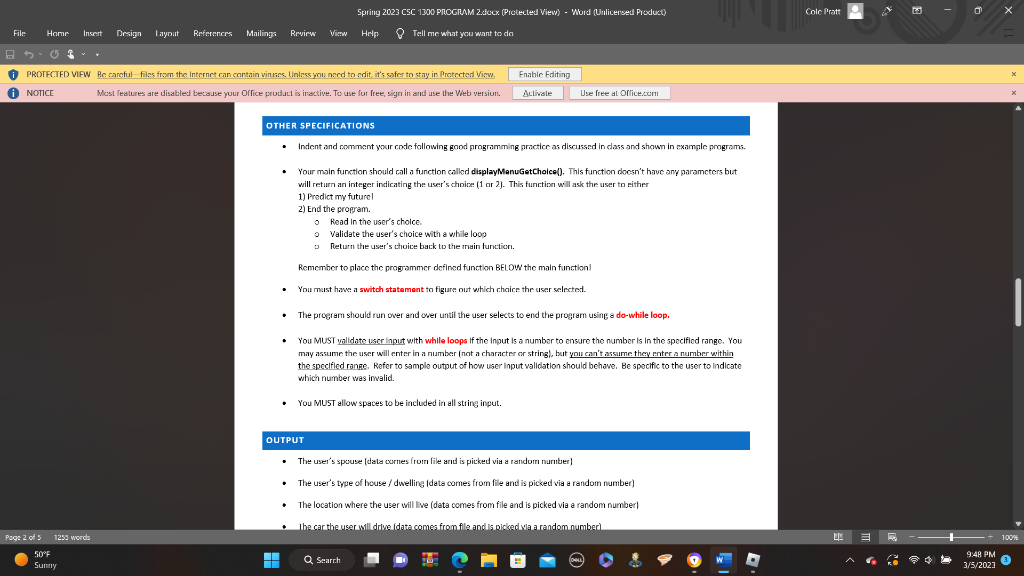1024x576 pixels.
Task: Dismiss the Protected View notification bar
Action: [1013, 73]
